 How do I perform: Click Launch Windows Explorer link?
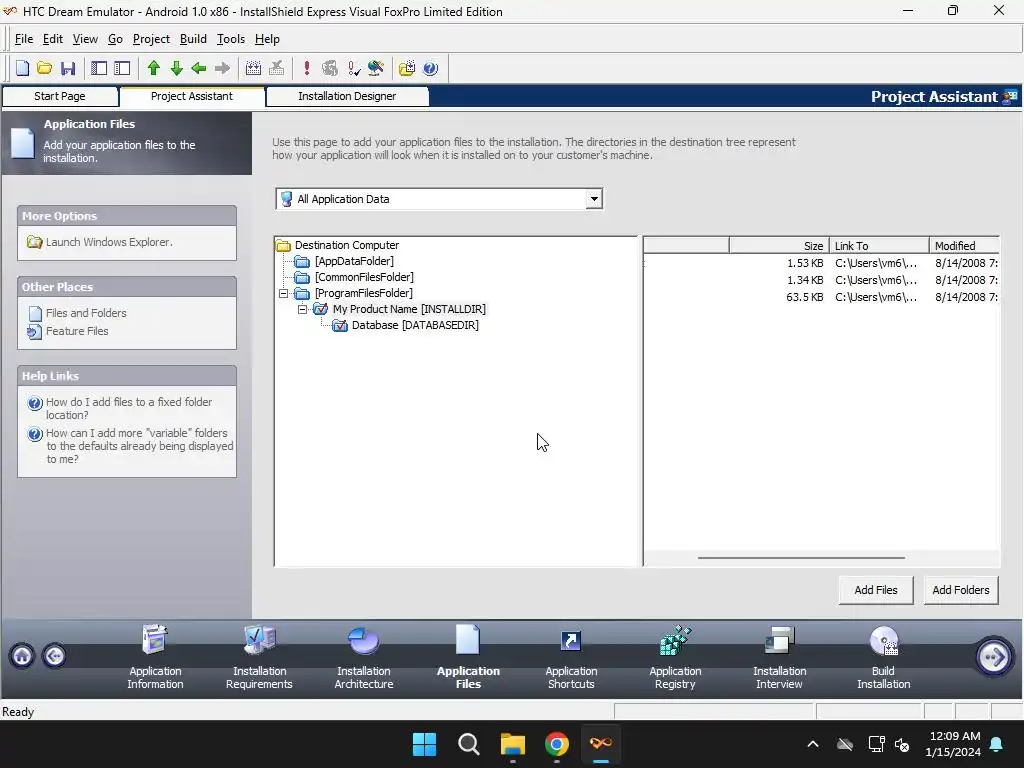click(x=108, y=242)
